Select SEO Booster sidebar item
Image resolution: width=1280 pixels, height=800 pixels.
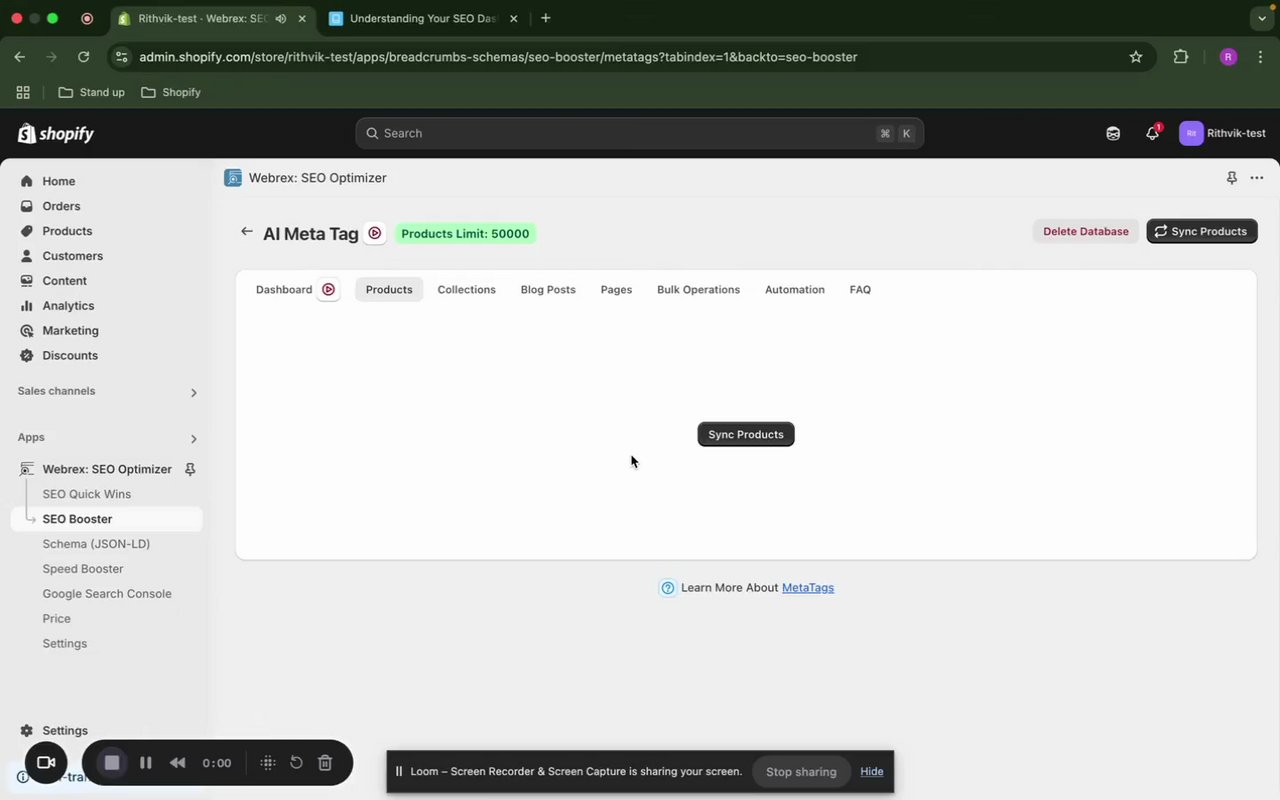pyautogui.click(x=107, y=519)
